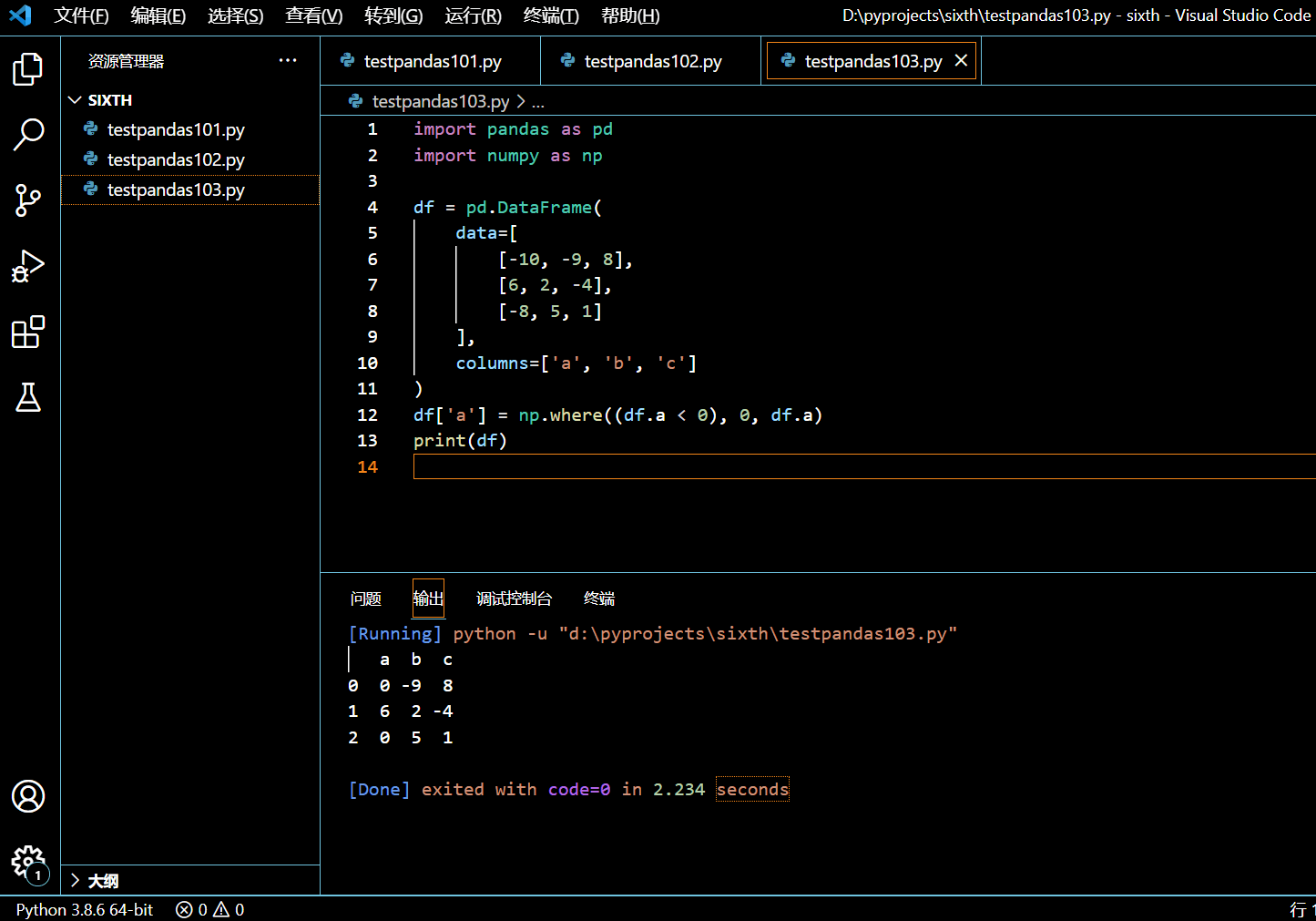Open the 运行(R) menu
The width and height of the screenshot is (1316, 921).
(474, 15)
